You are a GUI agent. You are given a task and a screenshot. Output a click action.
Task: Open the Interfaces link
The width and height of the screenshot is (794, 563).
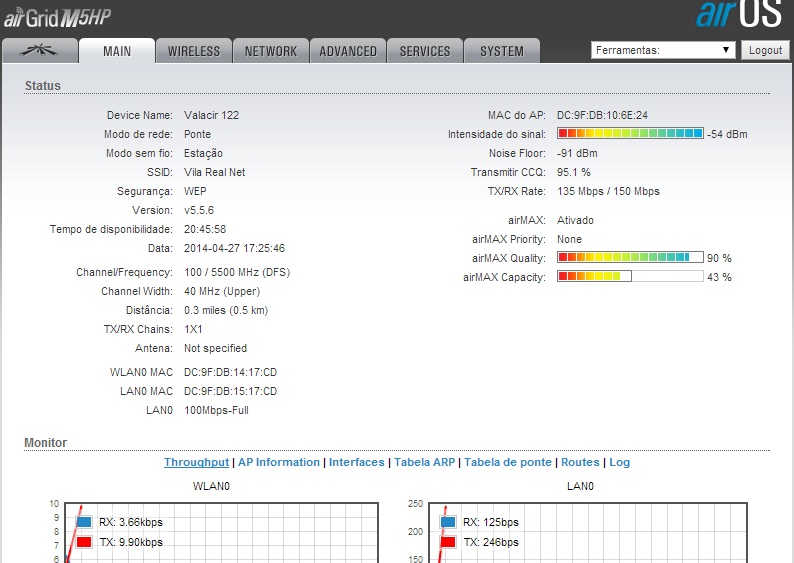[356, 462]
